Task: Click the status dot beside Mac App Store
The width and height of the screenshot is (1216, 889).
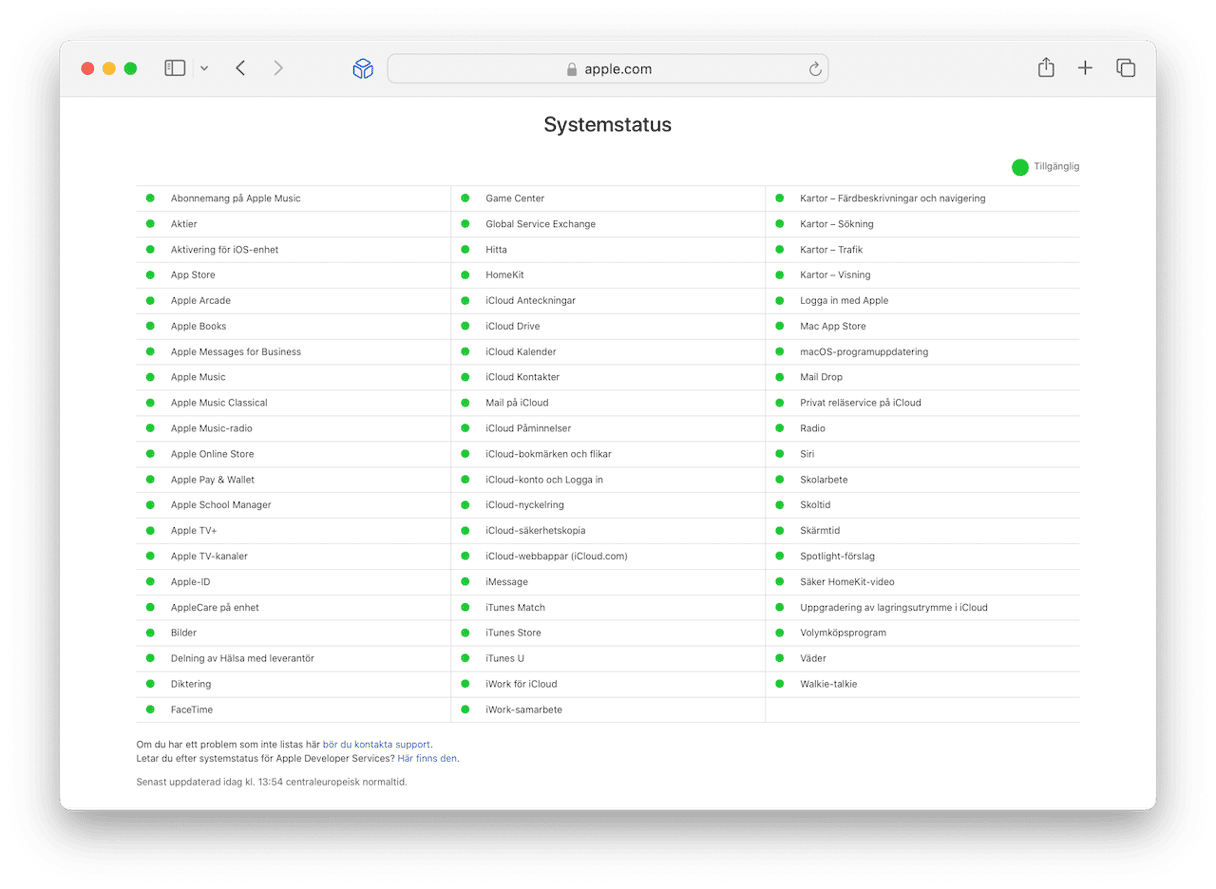Action: click(780, 326)
